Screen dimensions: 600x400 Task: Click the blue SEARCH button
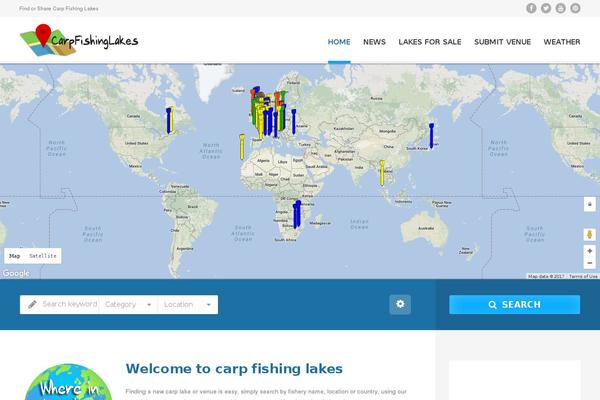pyautogui.click(x=514, y=305)
